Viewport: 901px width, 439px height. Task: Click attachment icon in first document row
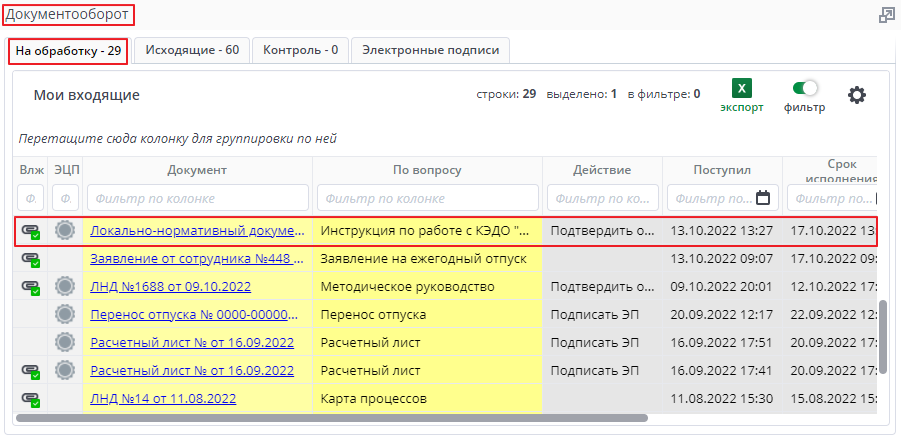[x=31, y=231]
